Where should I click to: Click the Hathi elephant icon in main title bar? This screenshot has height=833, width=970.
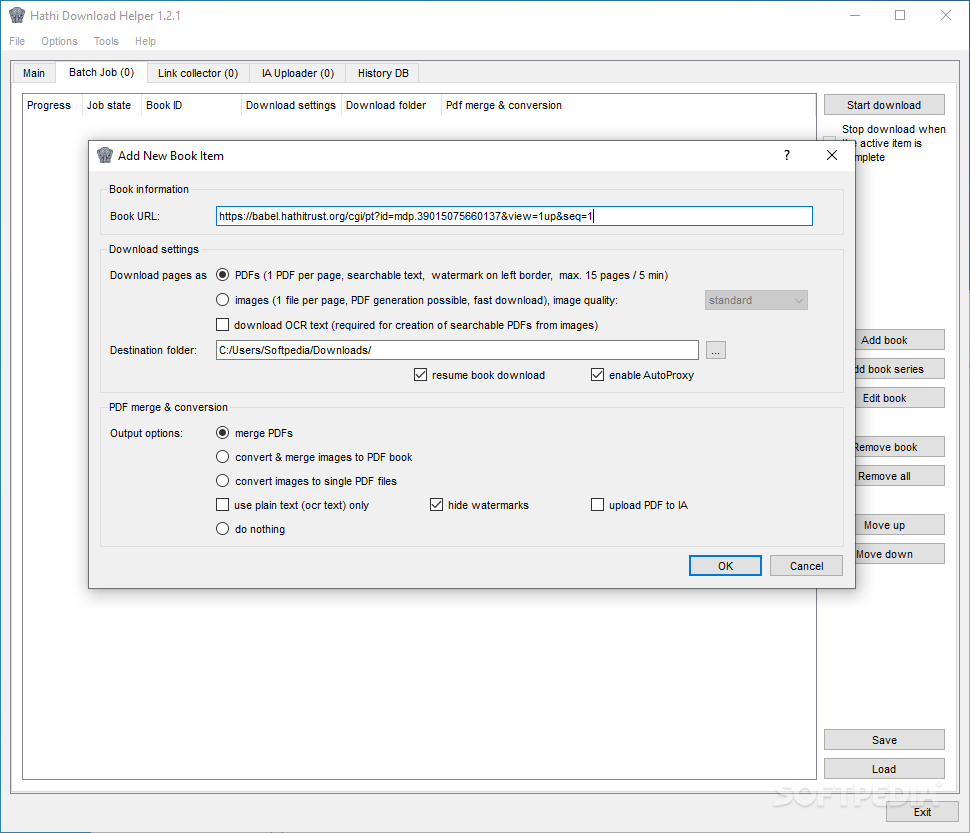coord(17,15)
